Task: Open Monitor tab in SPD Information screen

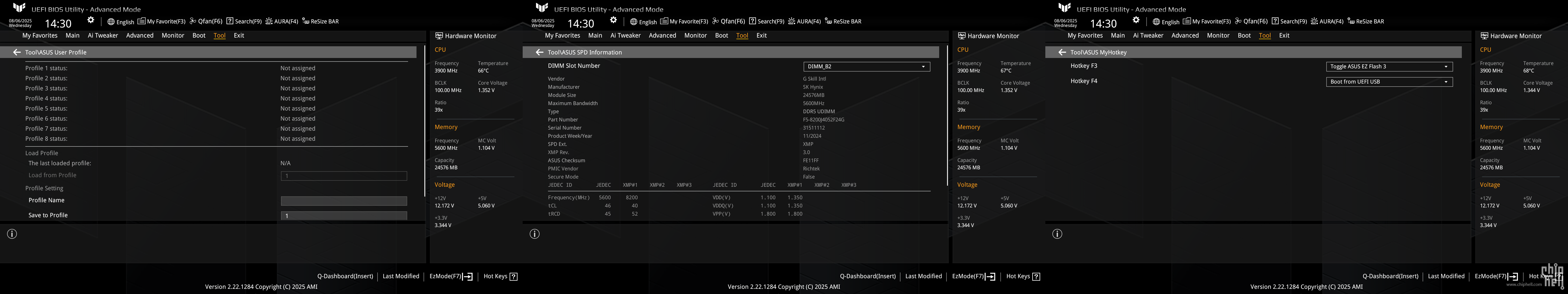Action: pyautogui.click(x=696, y=35)
